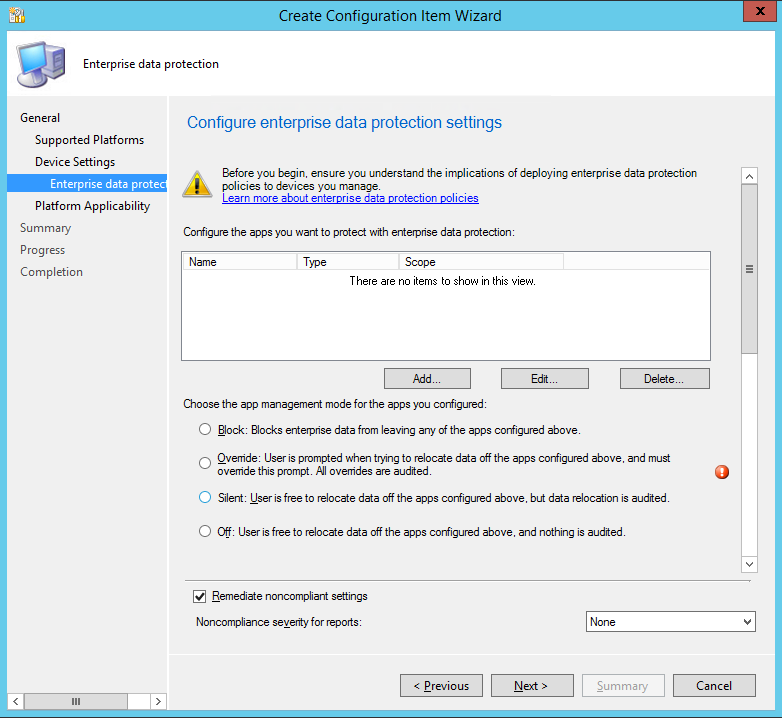Click the red error indicator icon
This screenshot has width=782, height=718.
[x=722, y=472]
